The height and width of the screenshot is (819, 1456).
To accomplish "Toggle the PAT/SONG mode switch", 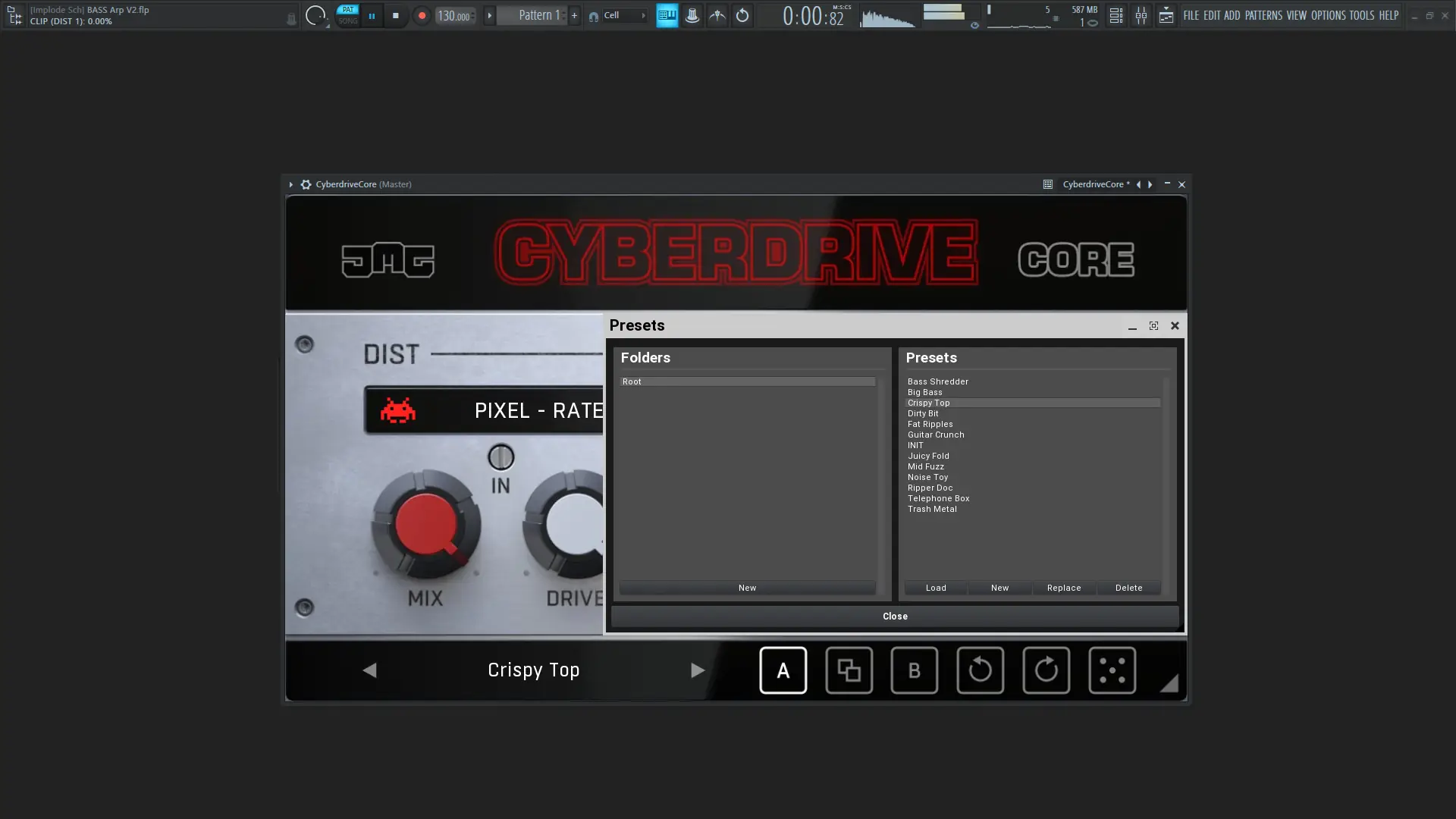I will pyautogui.click(x=347, y=15).
